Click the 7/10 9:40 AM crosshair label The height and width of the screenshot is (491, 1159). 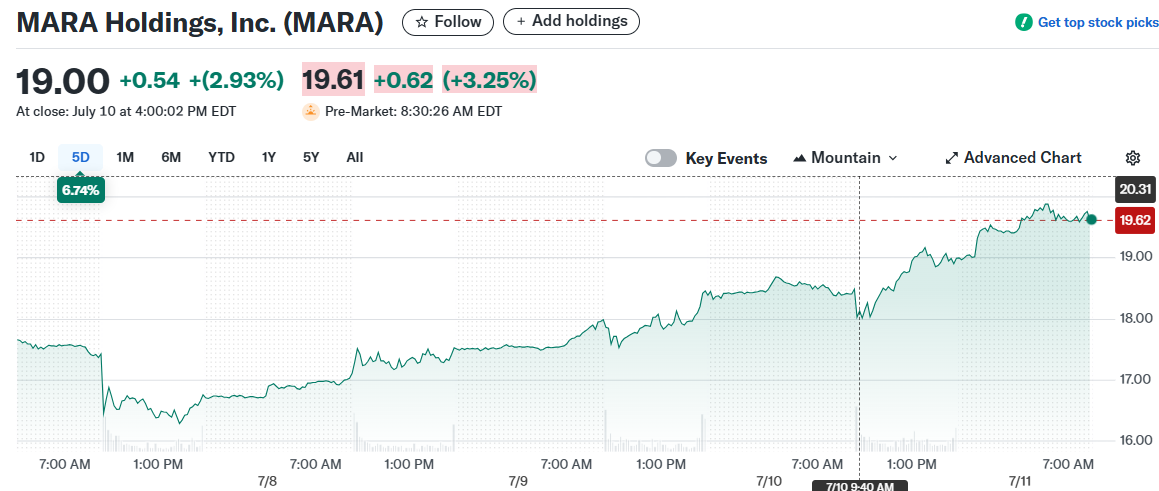(x=859, y=486)
